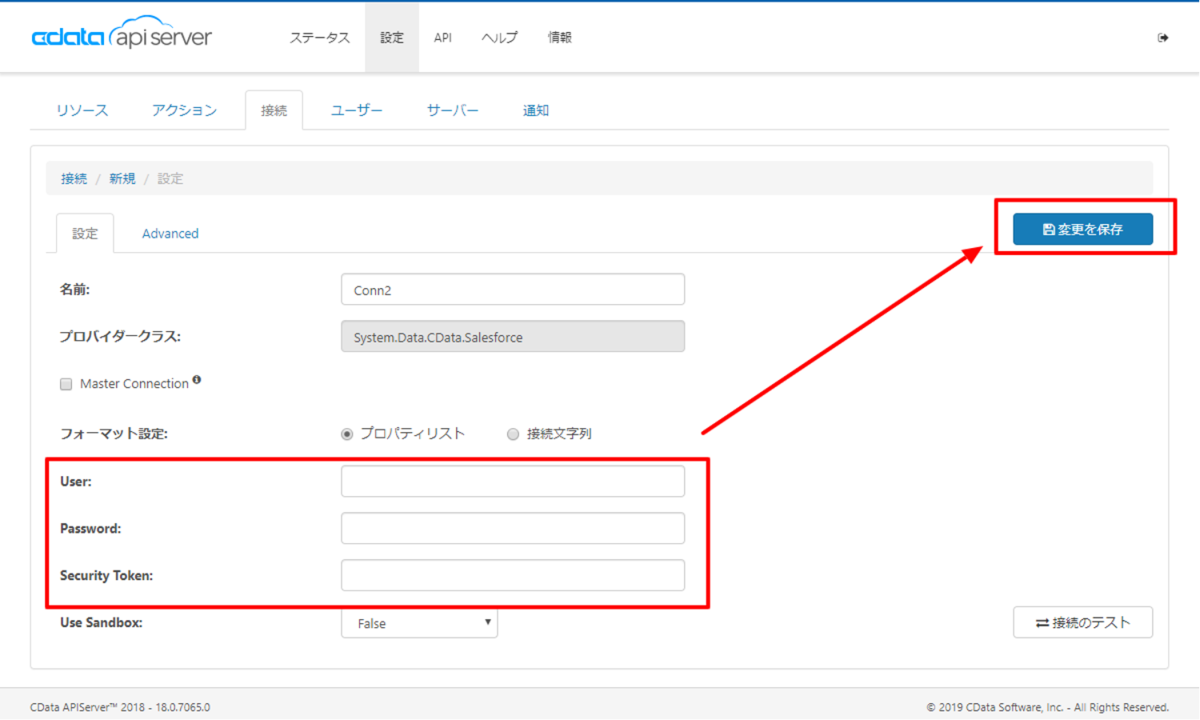Viewport: 1200px width, 720px height.
Task: Click the logout icon in header
Action: tap(1163, 38)
